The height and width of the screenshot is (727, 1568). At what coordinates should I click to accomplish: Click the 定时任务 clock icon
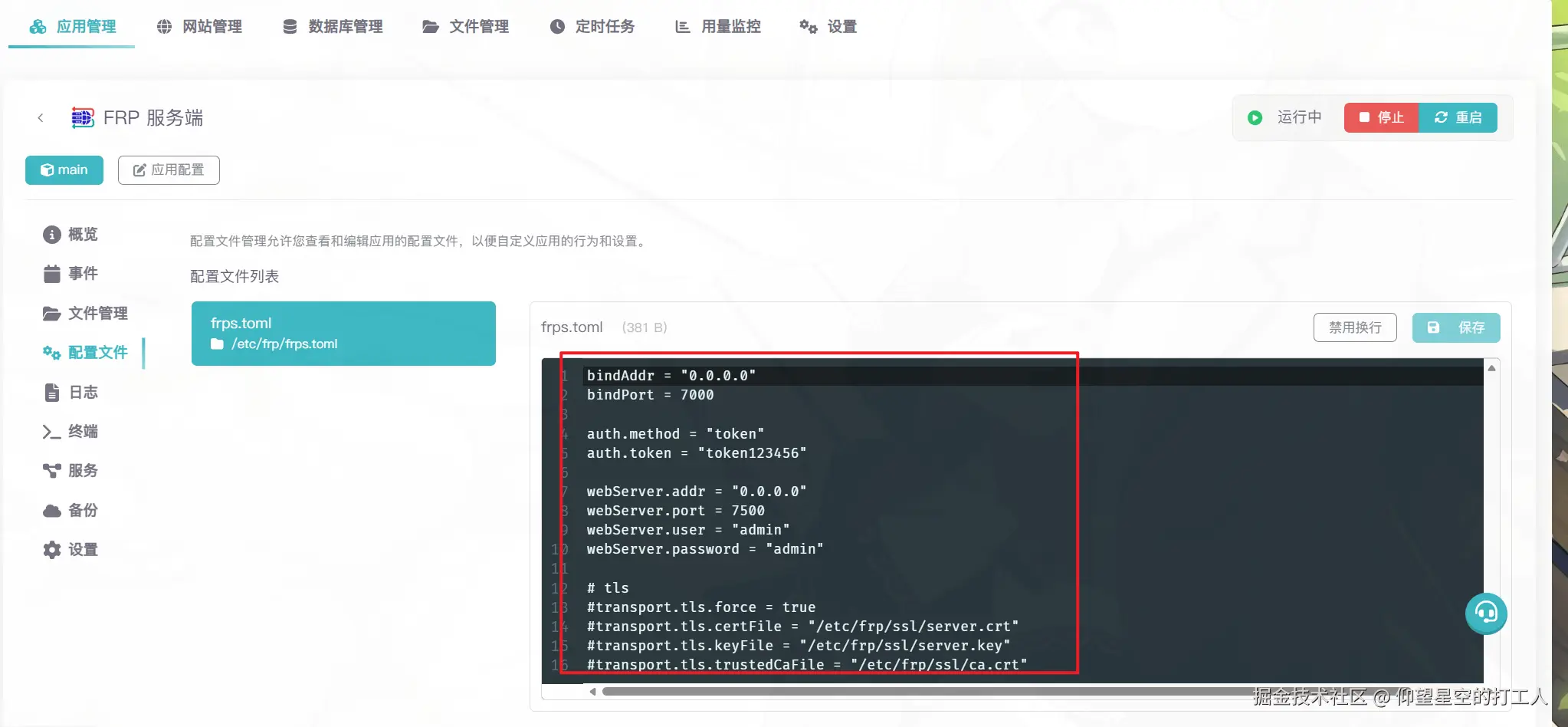[x=557, y=27]
